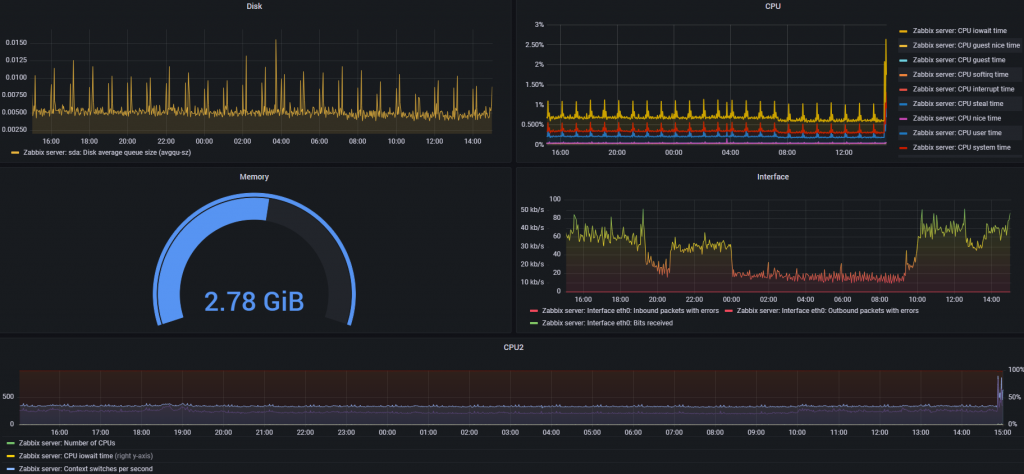Select the Context switches per second legend
This screenshot has height=474, width=1024.
pyautogui.click(x=86, y=469)
